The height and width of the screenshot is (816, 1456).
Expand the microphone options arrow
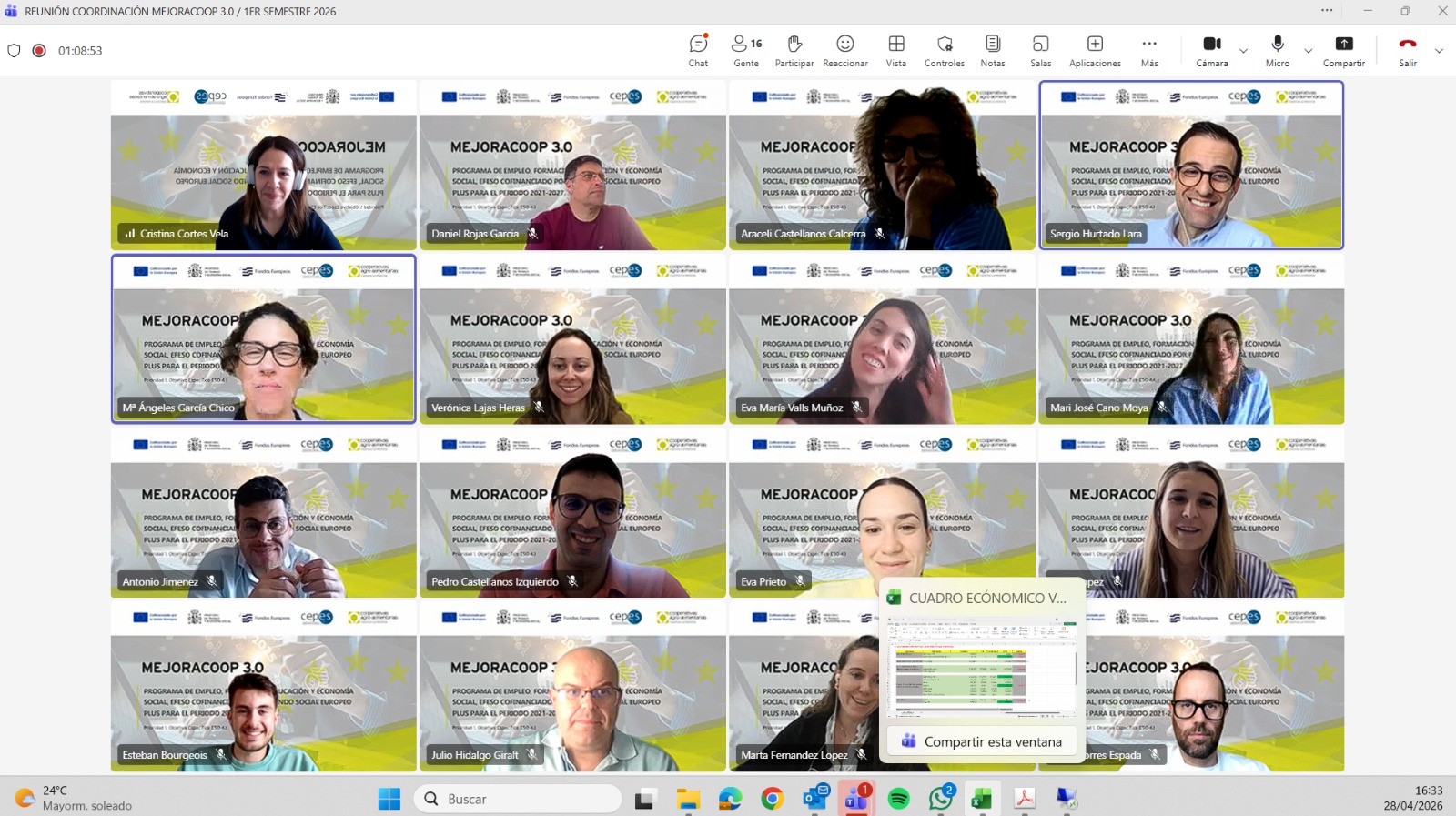click(1309, 51)
